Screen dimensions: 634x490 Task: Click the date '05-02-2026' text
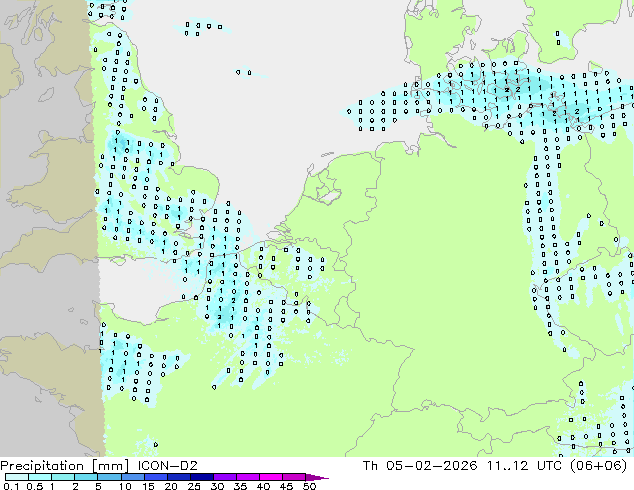click(x=431, y=465)
